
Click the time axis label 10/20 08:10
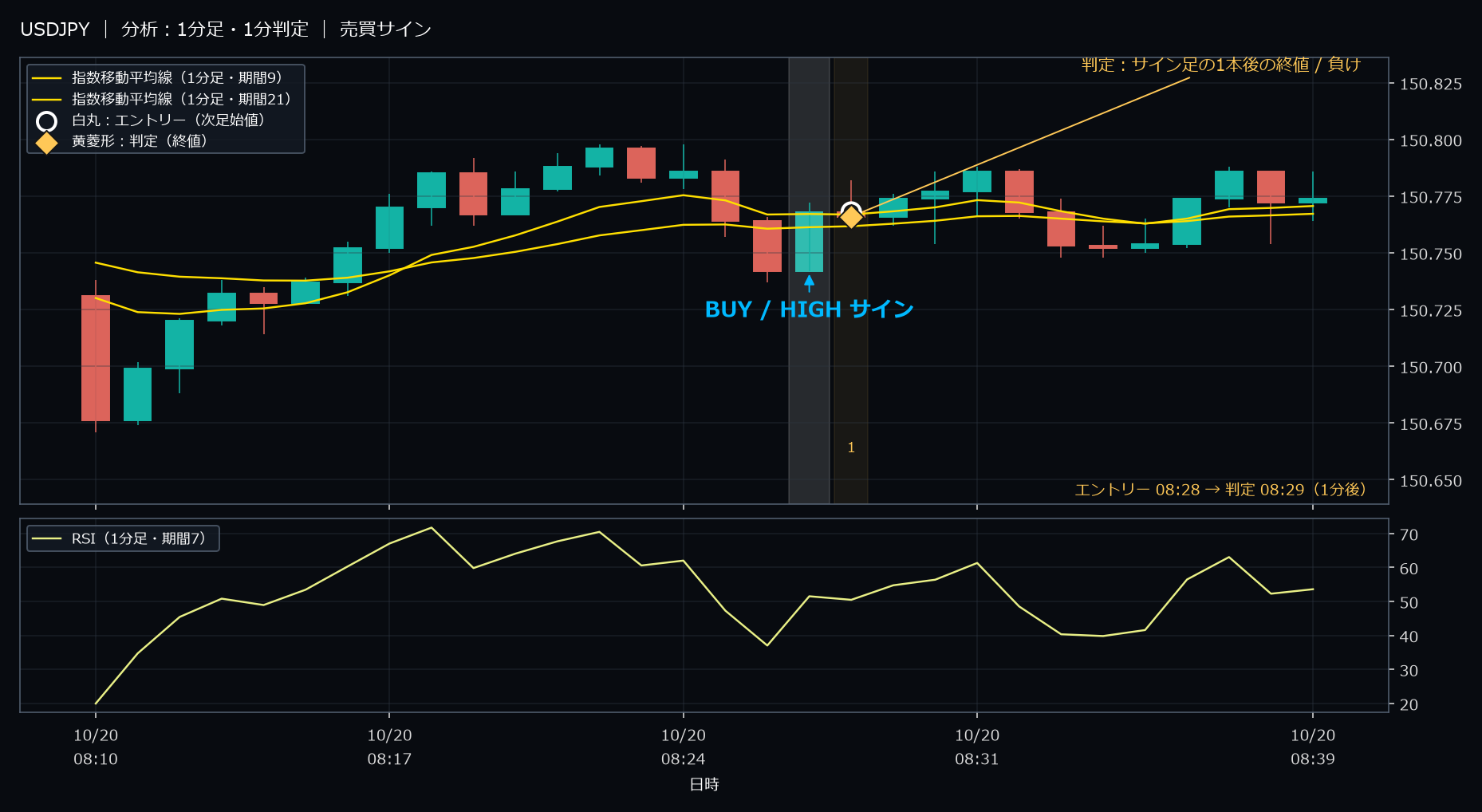click(x=96, y=747)
